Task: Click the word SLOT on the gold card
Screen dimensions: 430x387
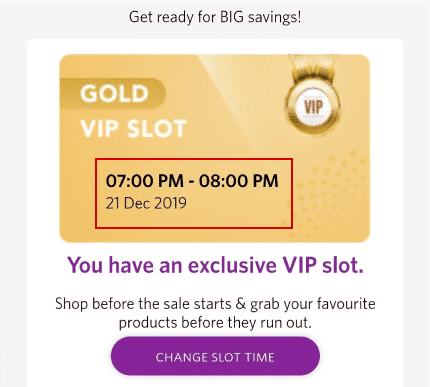Action: [157, 128]
